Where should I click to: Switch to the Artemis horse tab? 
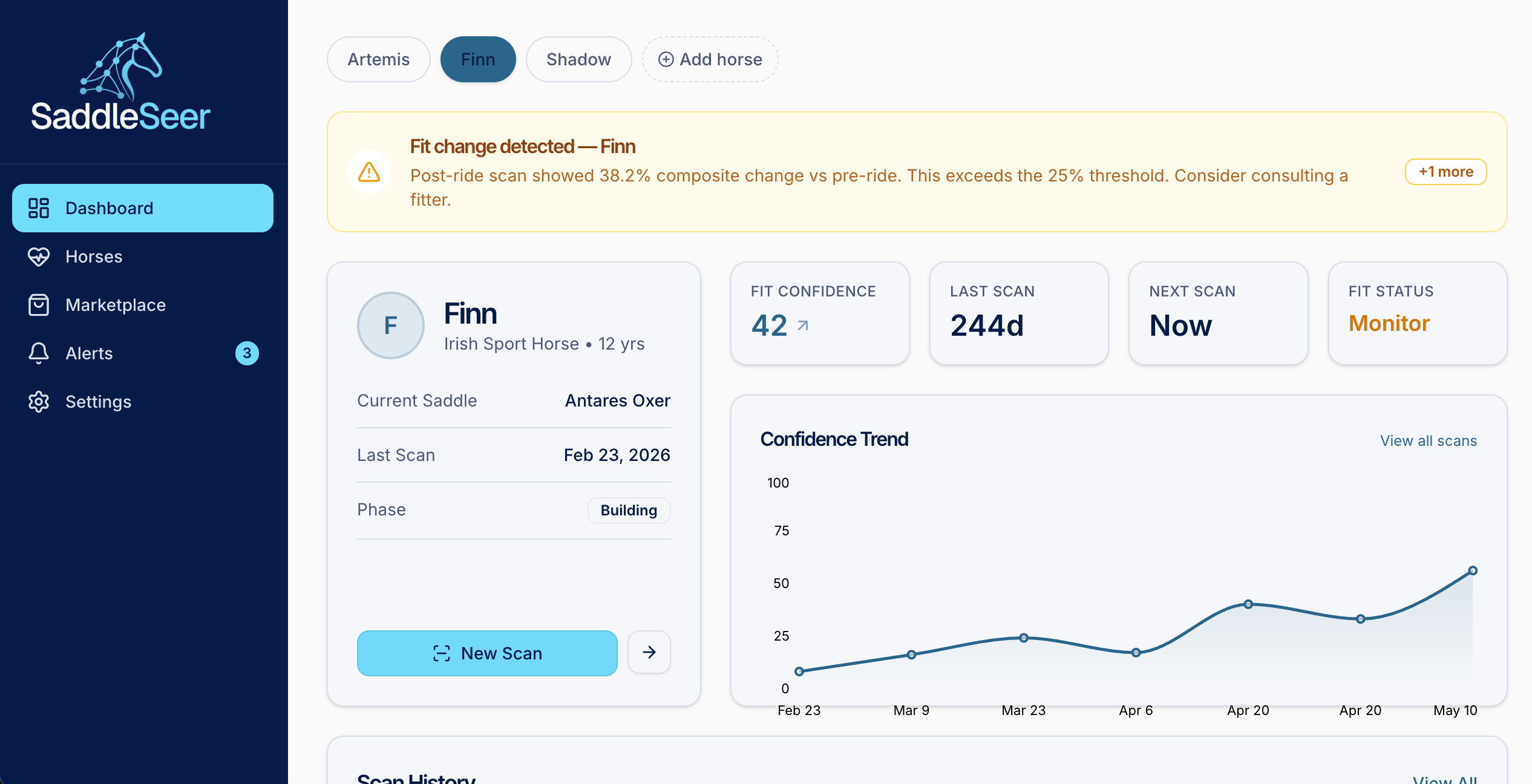(379, 59)
